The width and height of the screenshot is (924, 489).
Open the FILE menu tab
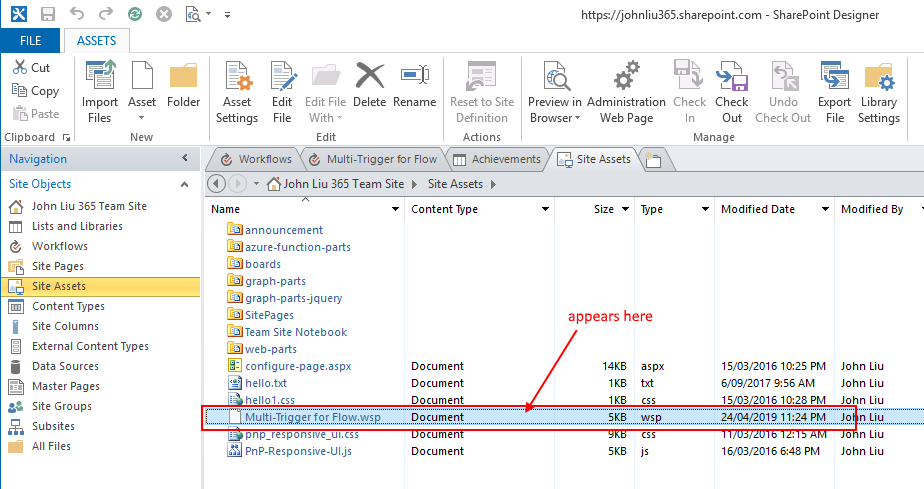pos(31,41)
